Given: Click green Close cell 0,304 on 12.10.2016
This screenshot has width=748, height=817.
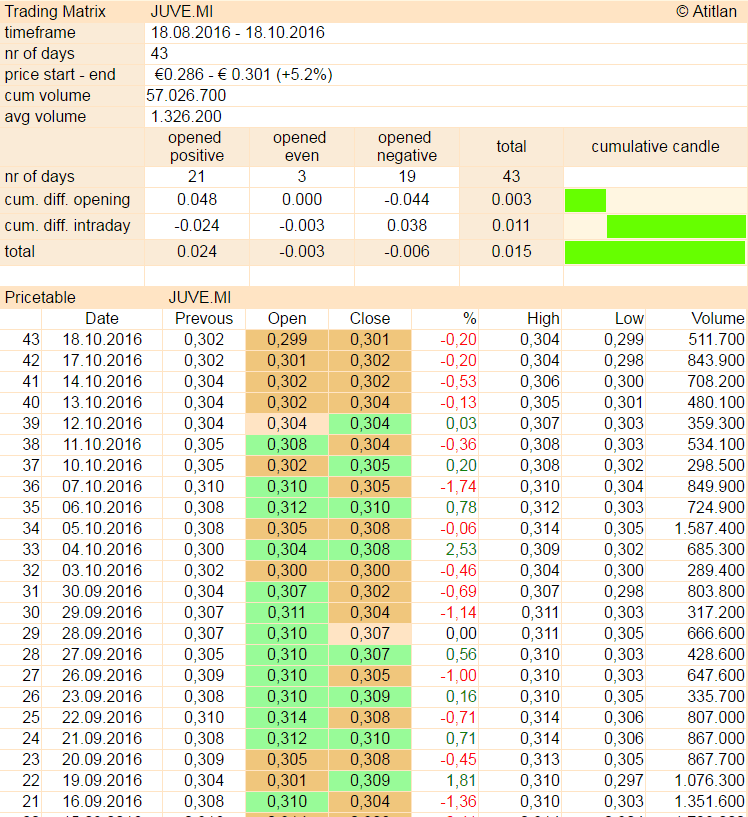Looking at the screenshot, I should pyautogui.click(x=370, y=424).
